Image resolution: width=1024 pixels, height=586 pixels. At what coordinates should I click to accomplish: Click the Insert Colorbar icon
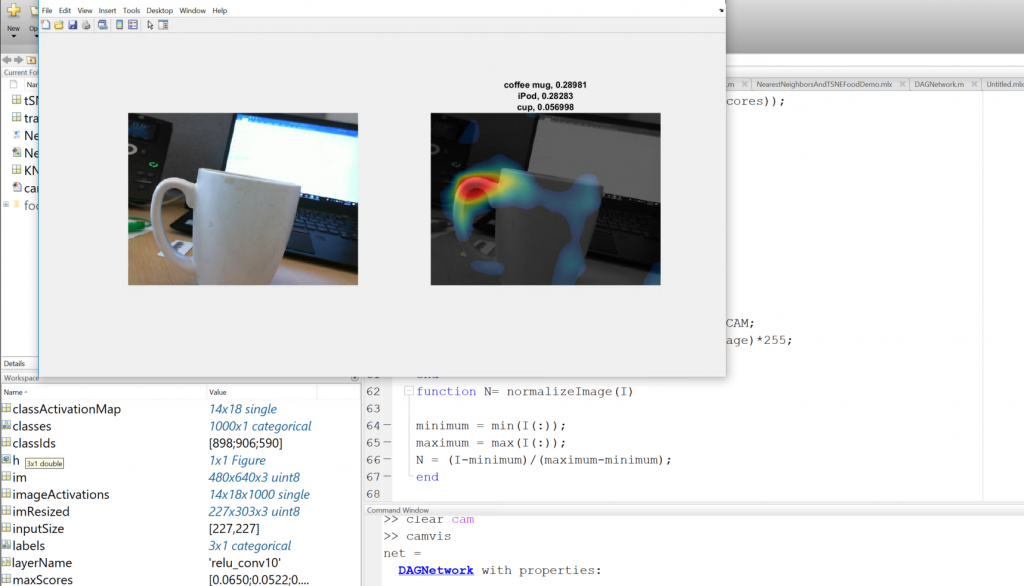click(x=119, y=25)
